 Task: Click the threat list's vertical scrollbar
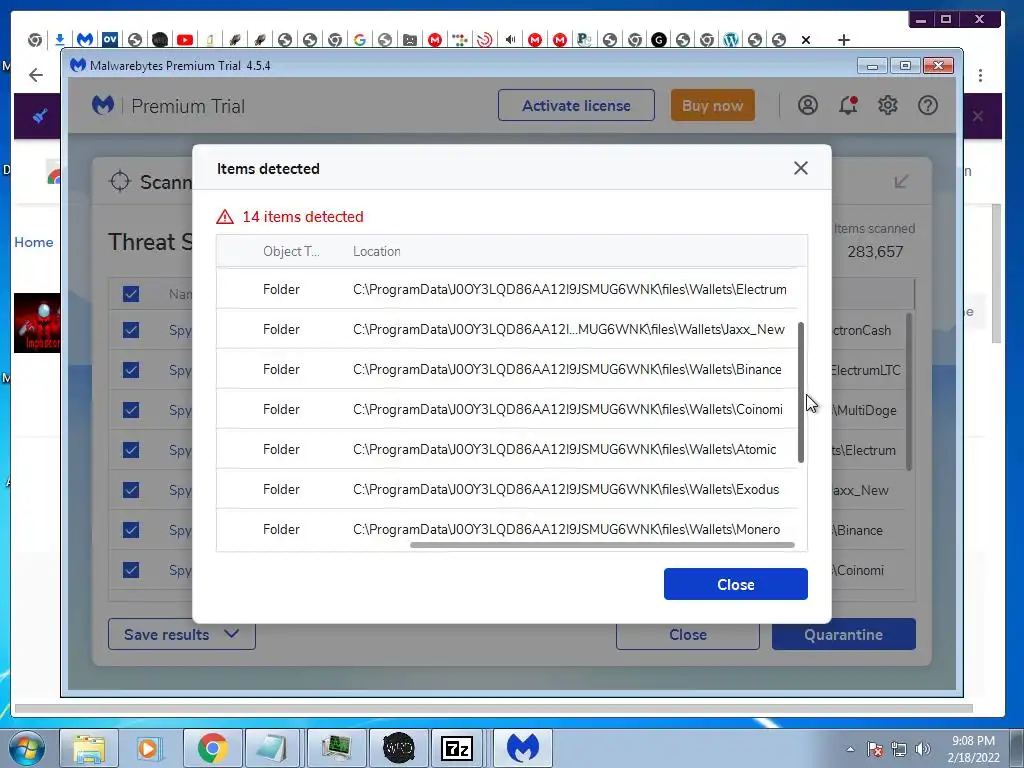[x=908, y=391]
